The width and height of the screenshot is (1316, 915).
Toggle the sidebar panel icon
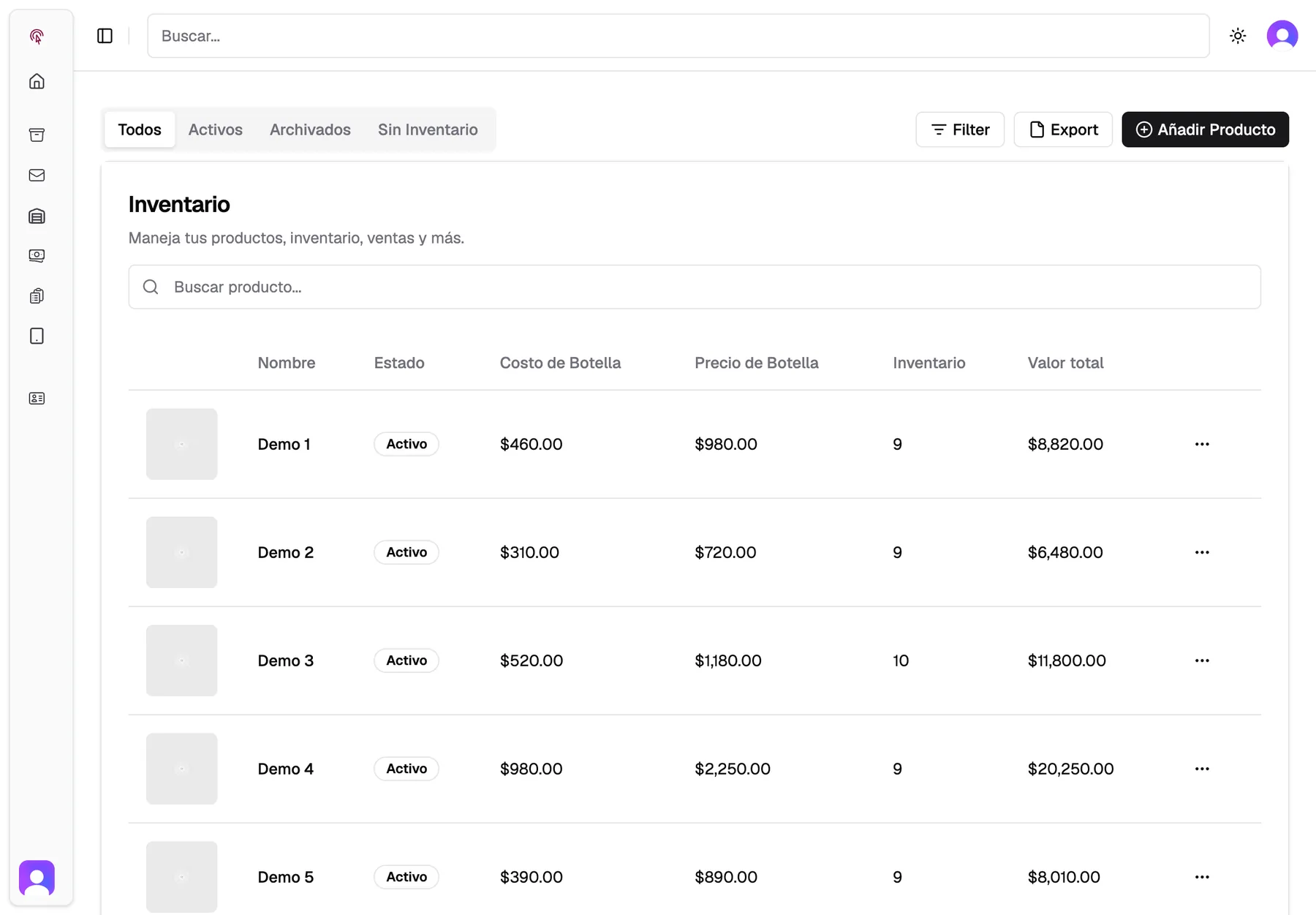click(x=105, y=36)
